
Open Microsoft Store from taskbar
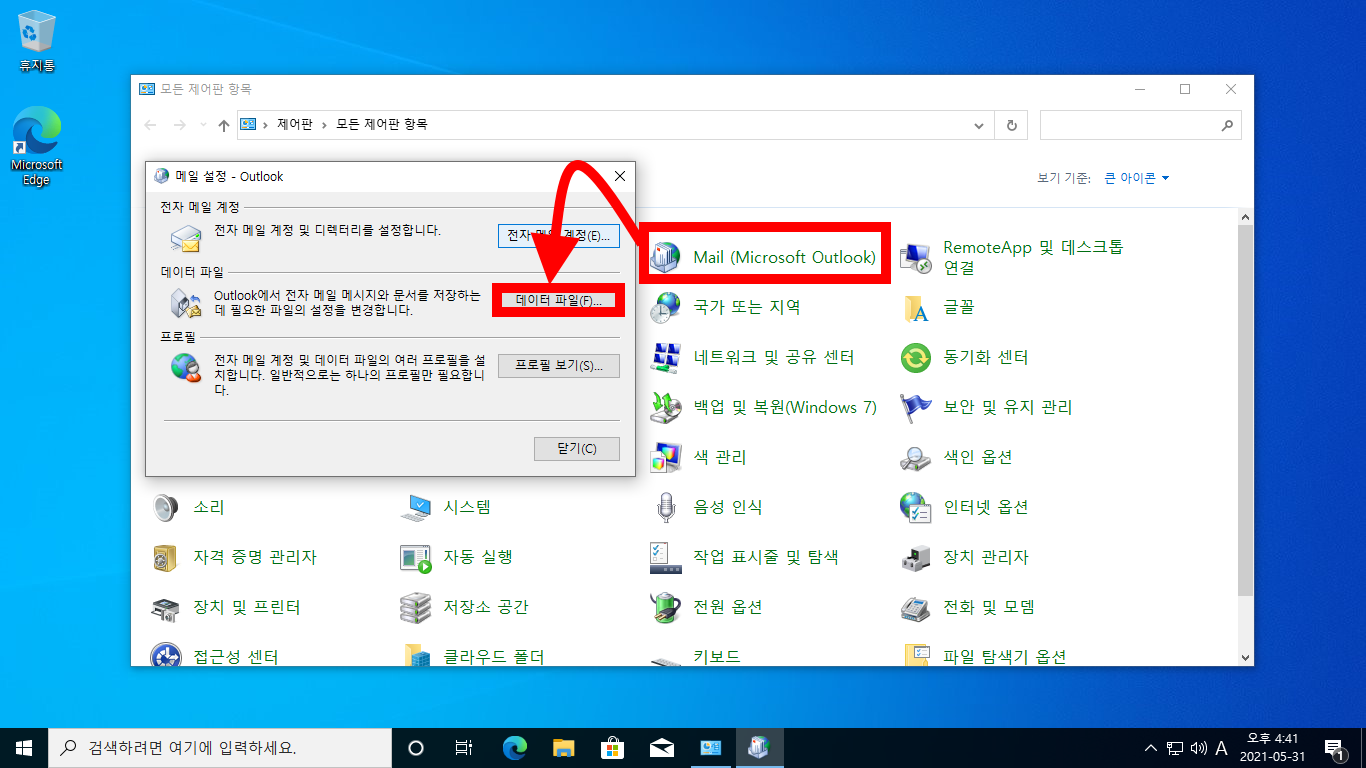tap(613, 747)
